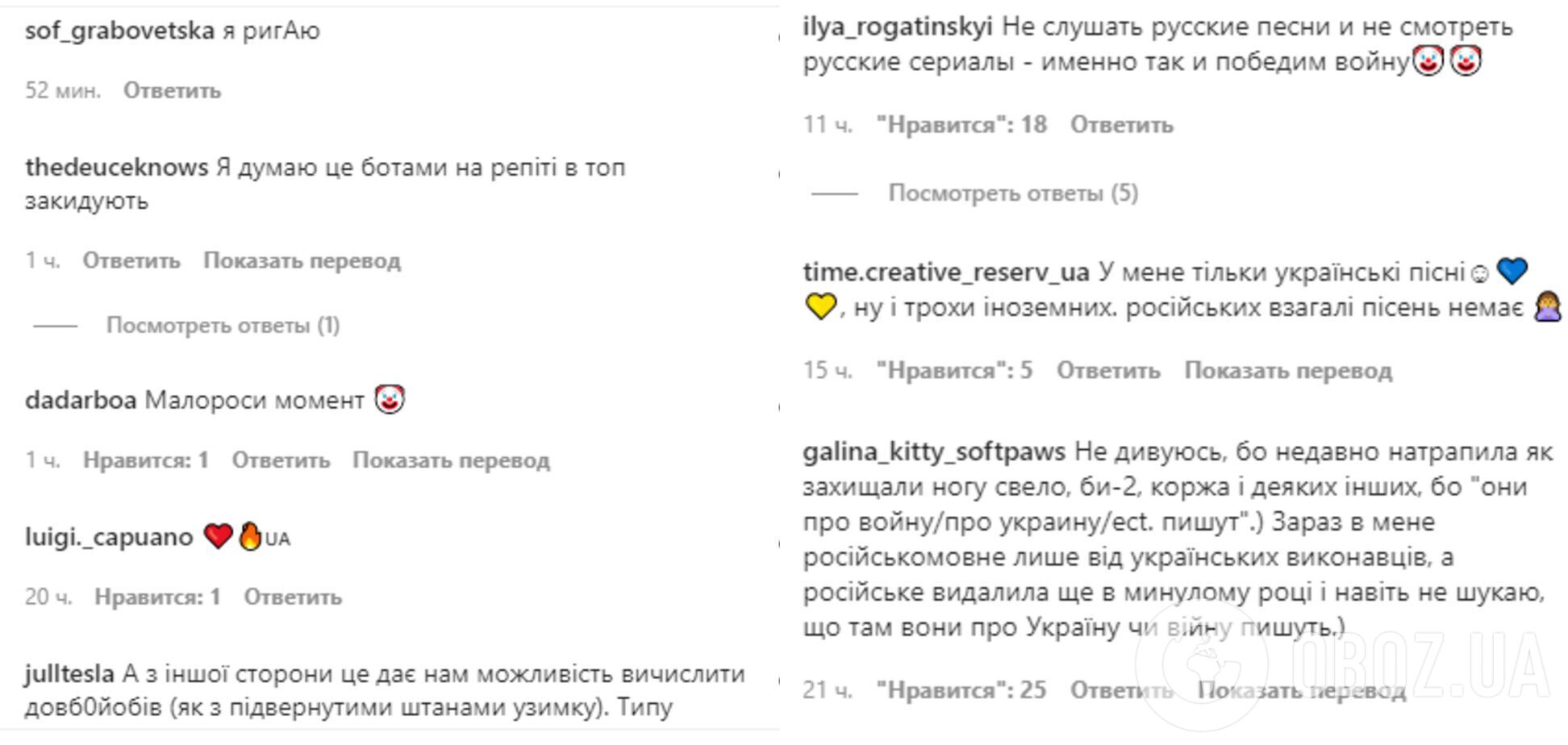The image size is (1568, 745).
Task: Open sof_grabovetska's profile
Action: point(119,31)
